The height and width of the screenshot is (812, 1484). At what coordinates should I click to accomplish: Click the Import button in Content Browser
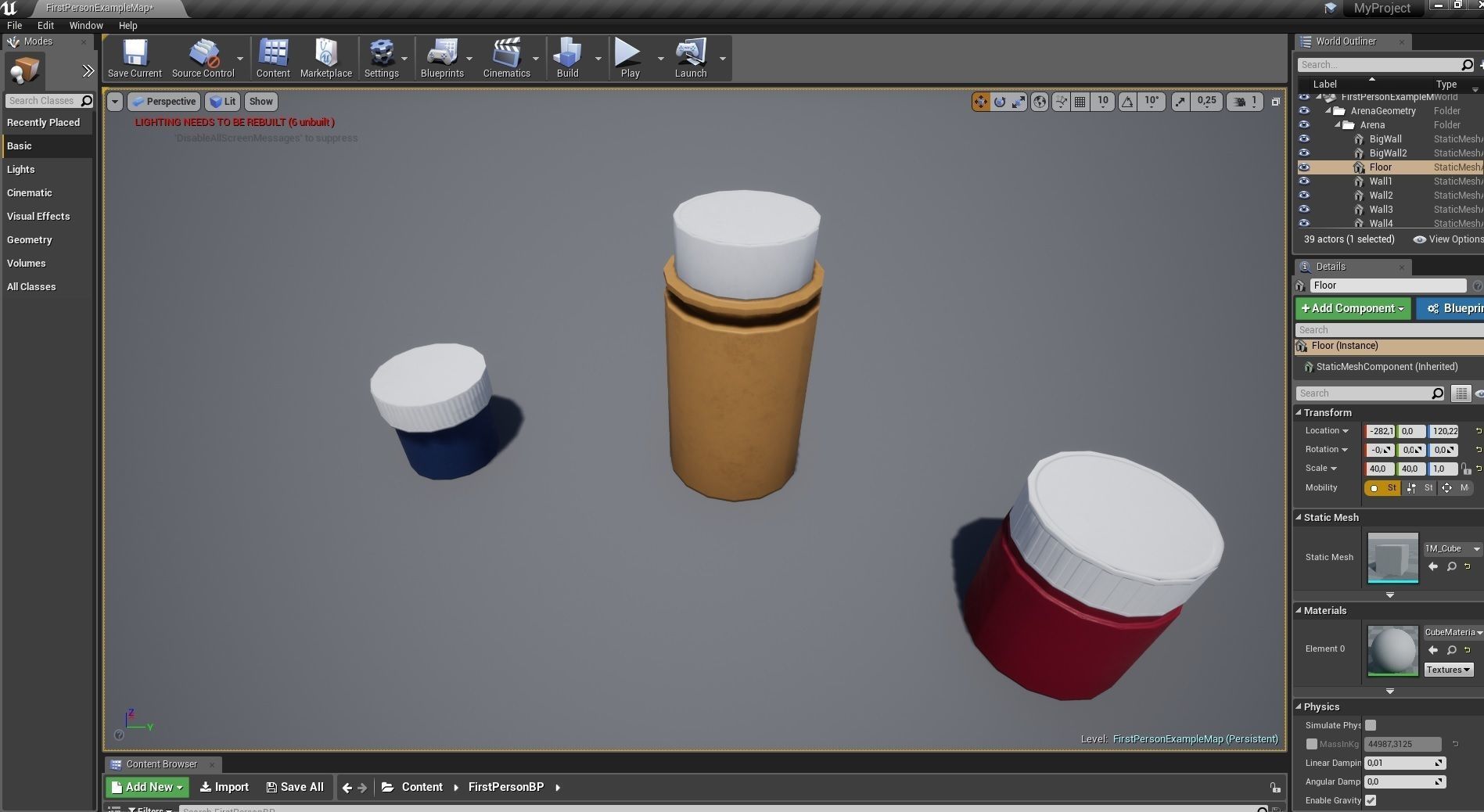pos(225,787)
